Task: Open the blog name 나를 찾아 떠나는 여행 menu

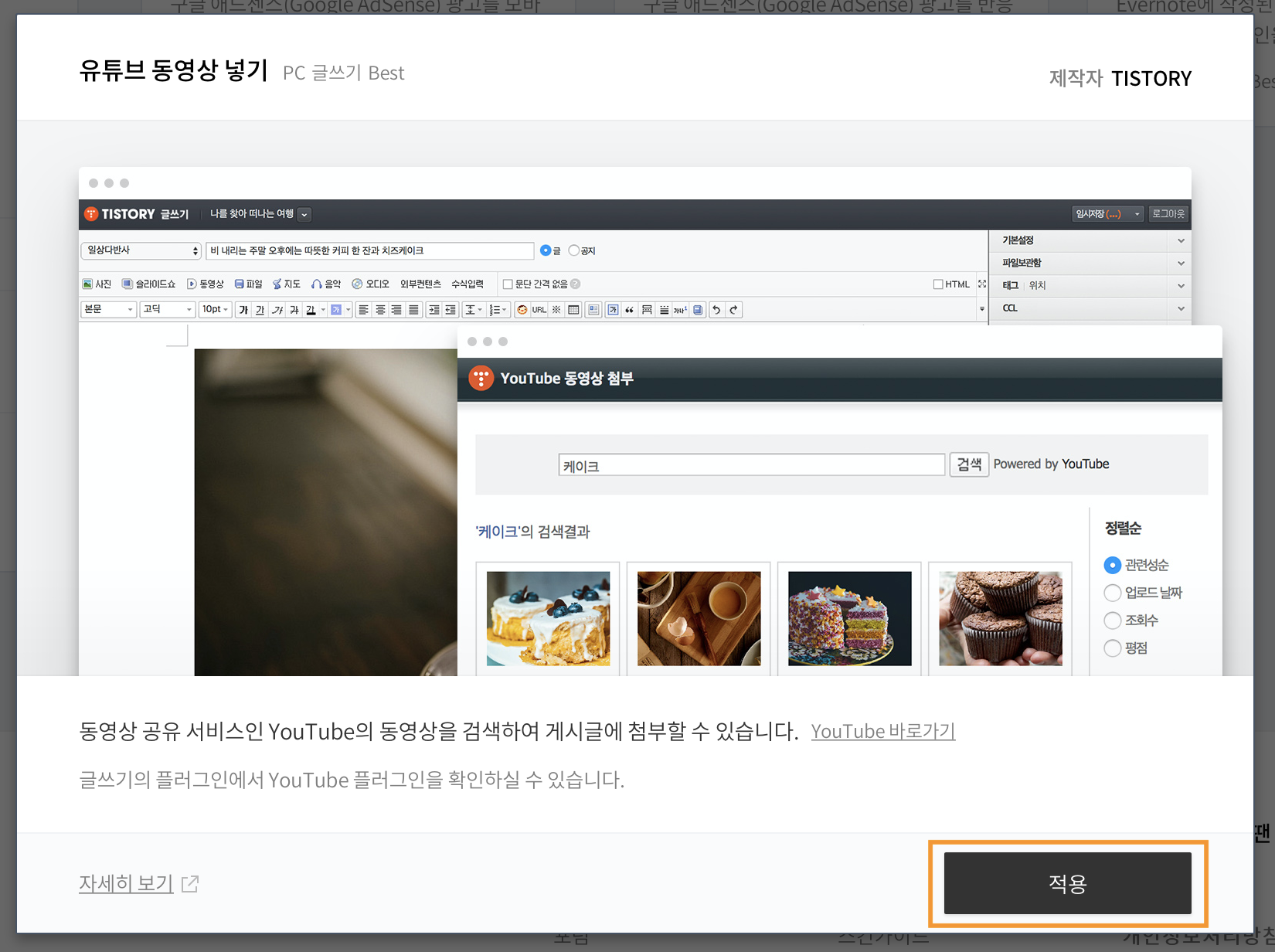Action: click(260, 214)
